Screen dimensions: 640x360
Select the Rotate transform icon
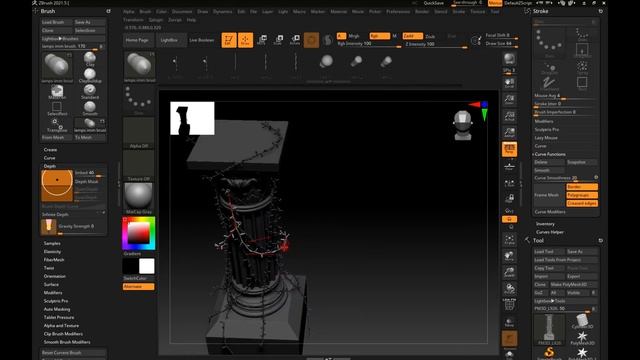pos(295,40)
